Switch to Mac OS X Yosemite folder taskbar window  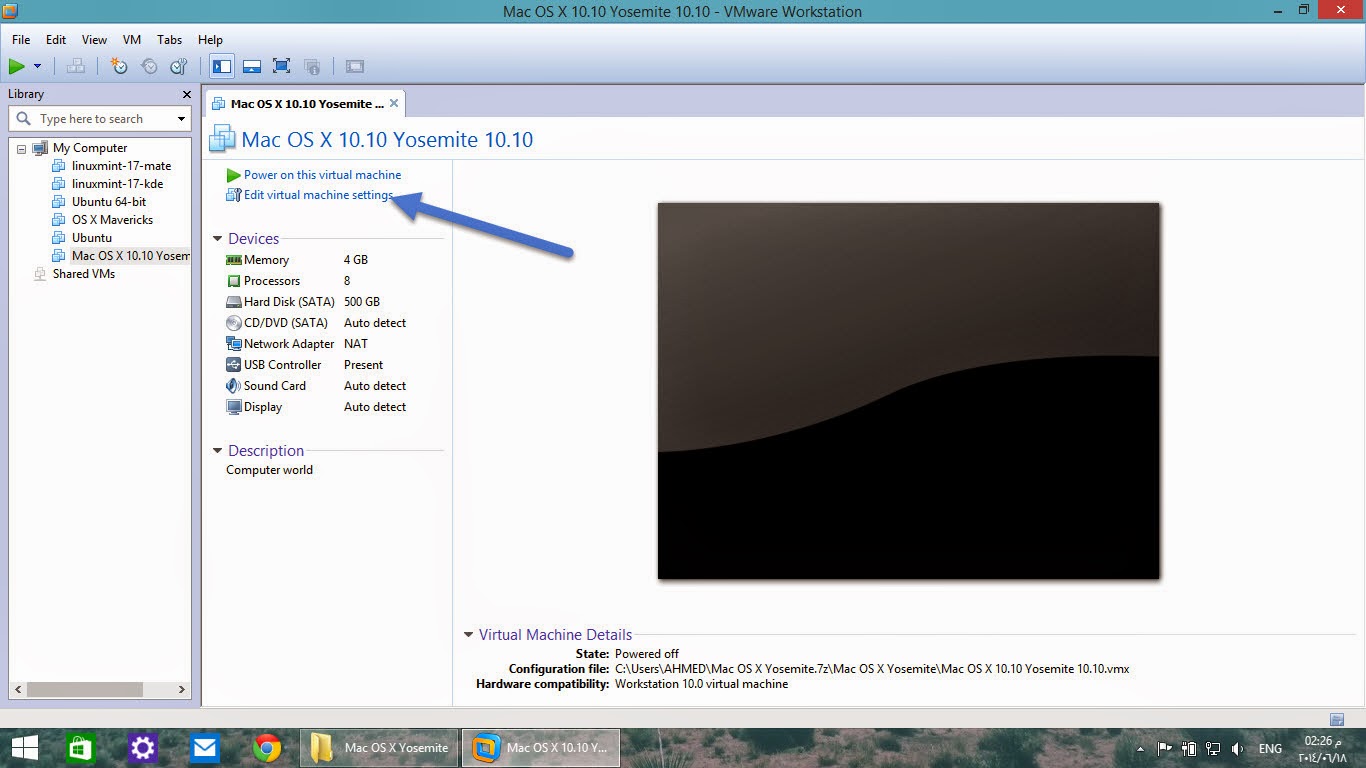tap(378, 748)
